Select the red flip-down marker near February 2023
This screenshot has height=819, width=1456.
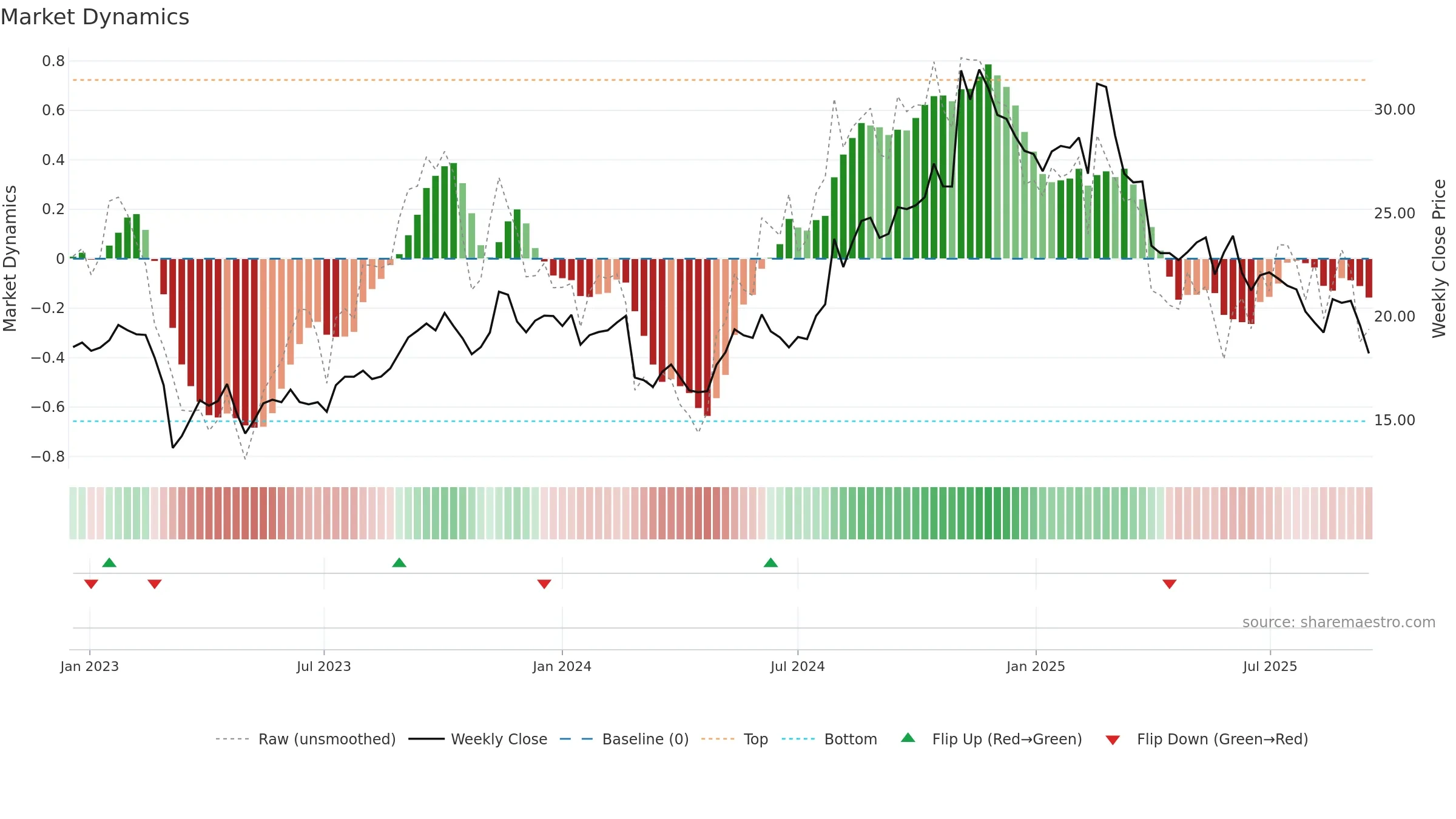click(155, 584)
